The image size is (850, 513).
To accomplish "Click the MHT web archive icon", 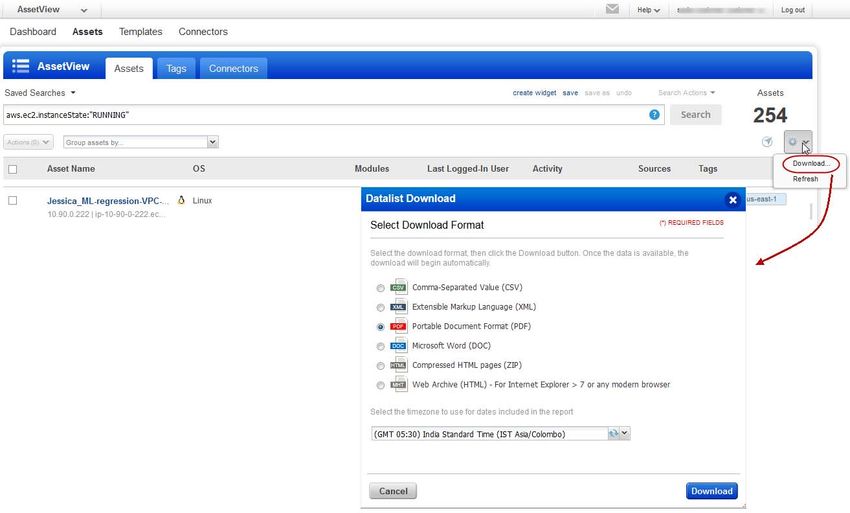I will click(398, 384).
